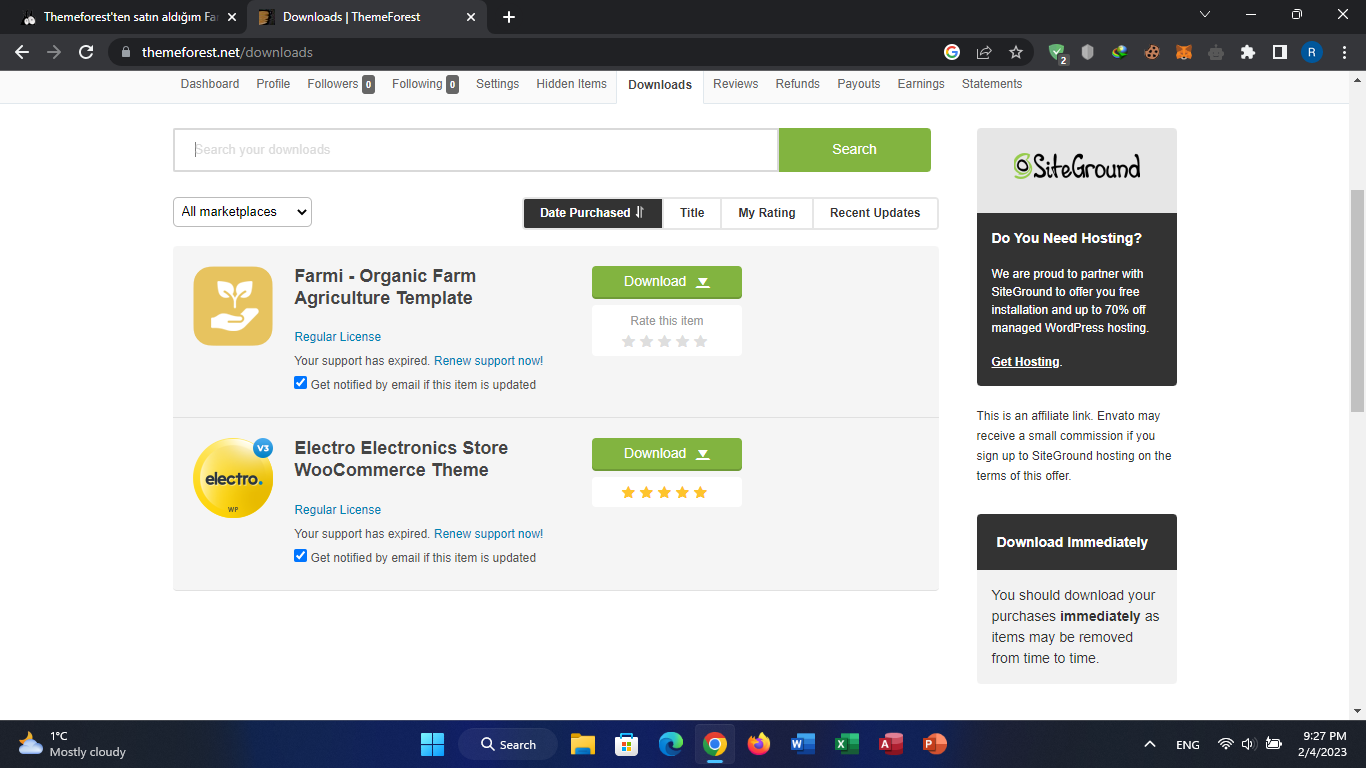Open PowerPoint from the taskbar

(935, 744)
